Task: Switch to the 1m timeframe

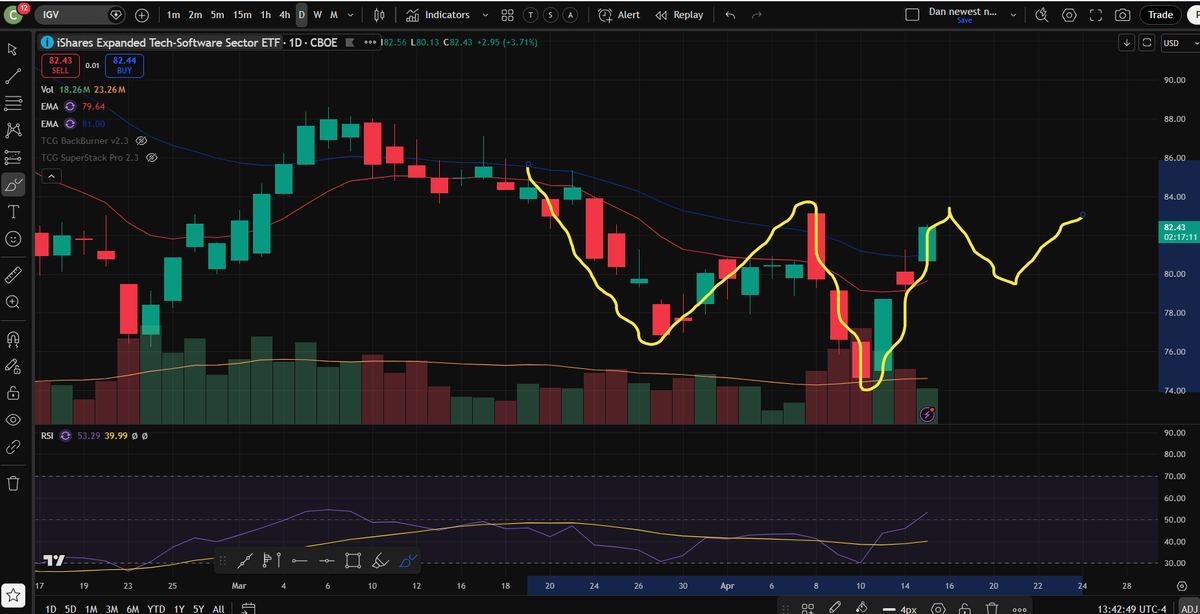Action: (174, 15)
